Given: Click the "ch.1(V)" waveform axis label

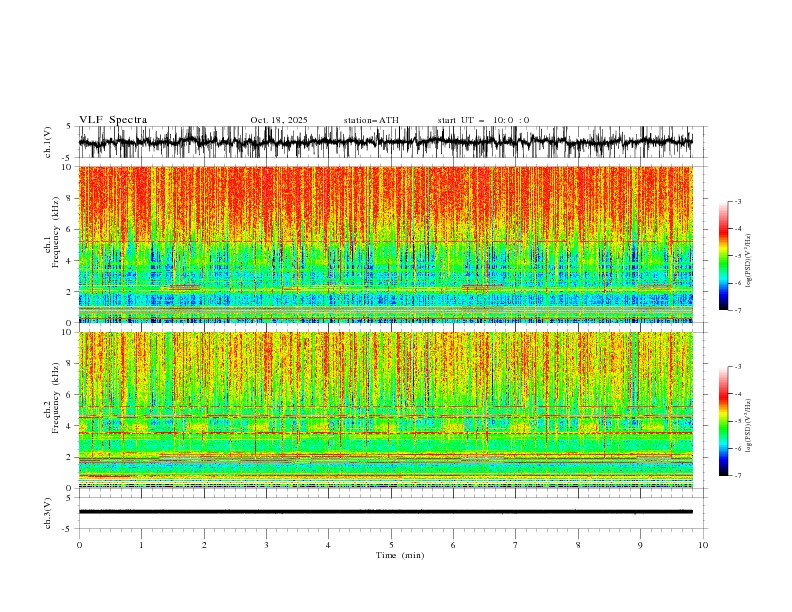Looking at the screenshot, I should (x=48, y=142).
